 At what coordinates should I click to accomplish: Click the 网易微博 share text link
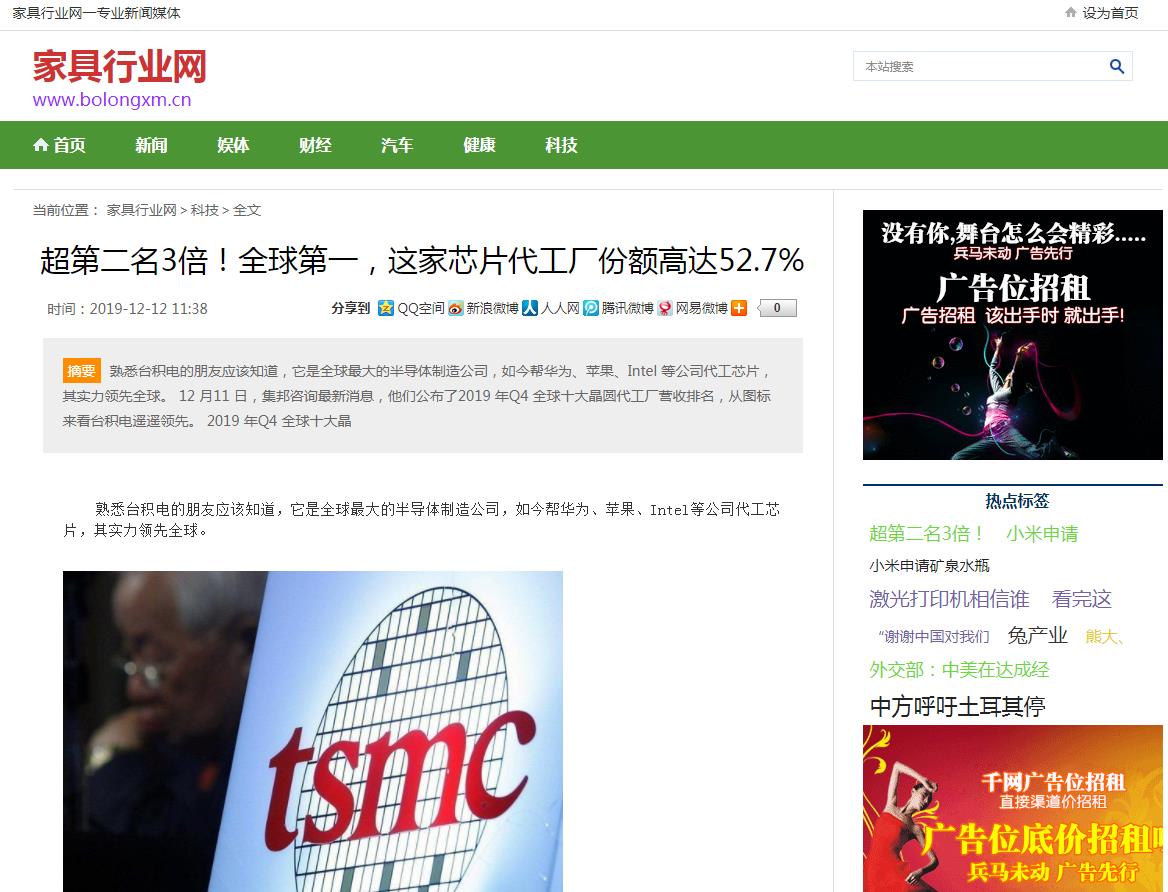pos(702,308)
